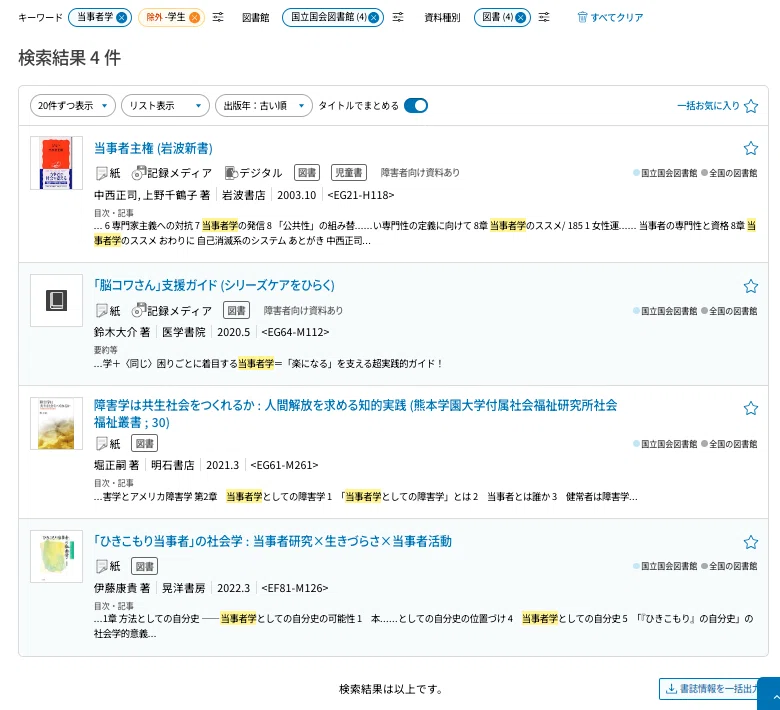Image resolution: width=780 pixels, height=710 pixels.
Task: Open the リスト表示 view dropdown
Action: click(x=165, y=105)
